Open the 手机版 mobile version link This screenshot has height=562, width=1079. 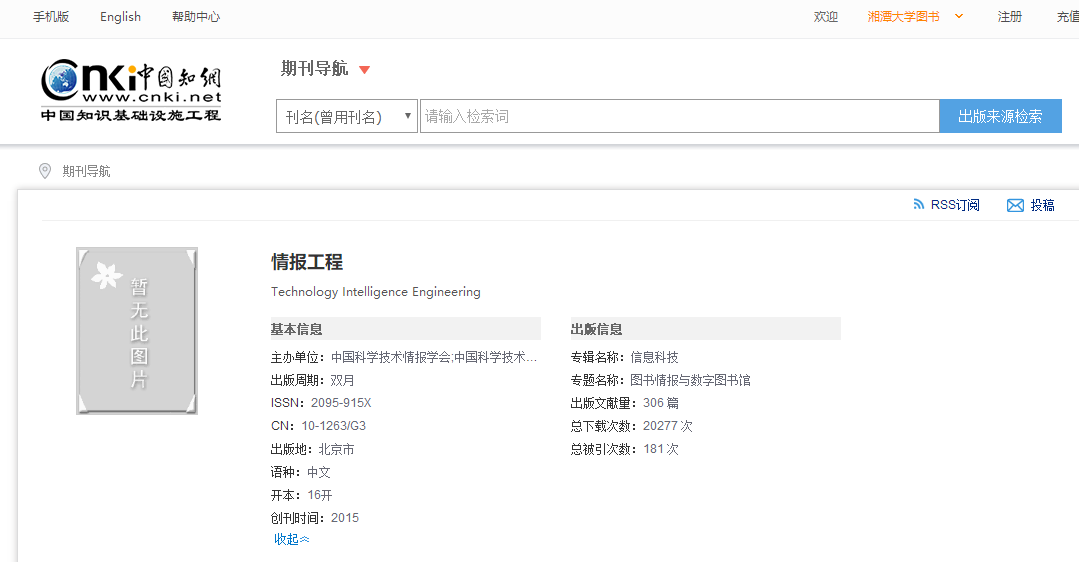[51, 17]
